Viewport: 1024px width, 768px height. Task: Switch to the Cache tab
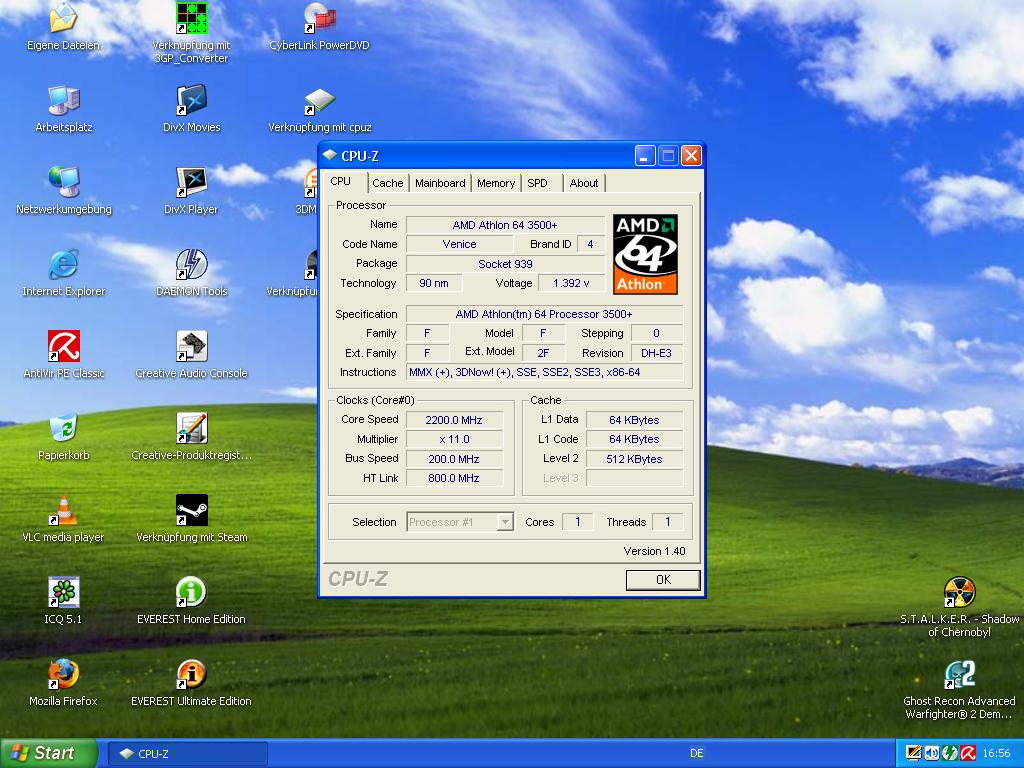point(388,183)
